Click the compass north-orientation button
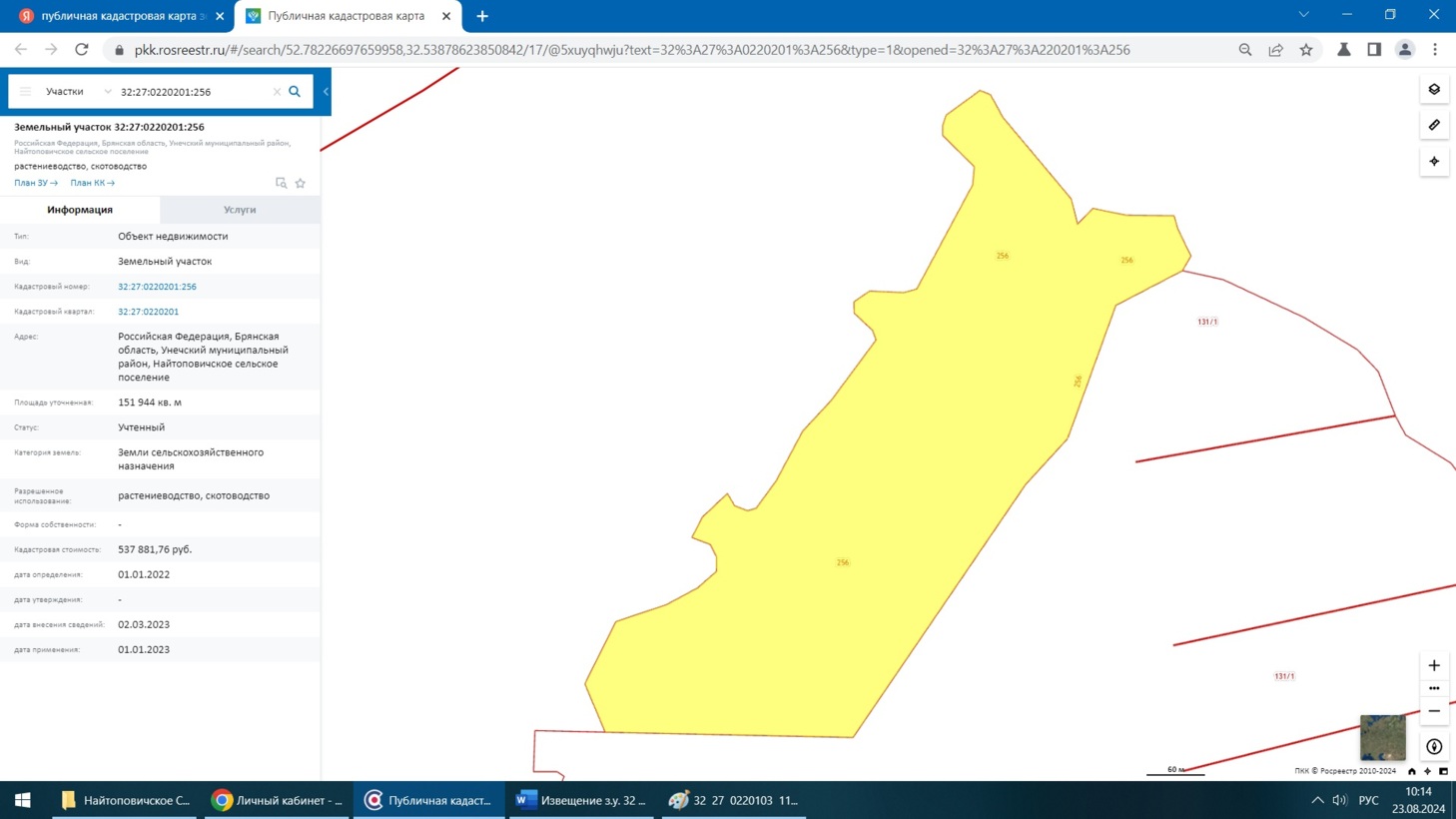Image resolution: width=1456 pixels, height=819 pixels. (x=1434, y=747)
